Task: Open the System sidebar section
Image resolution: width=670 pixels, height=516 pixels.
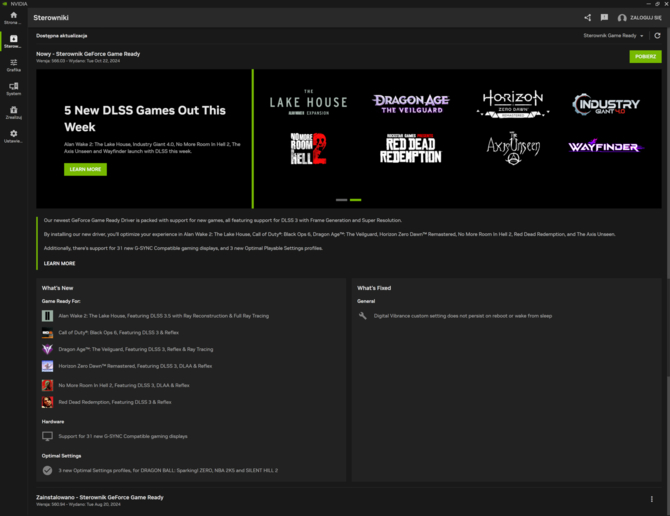Action: (x=13, y=89)
